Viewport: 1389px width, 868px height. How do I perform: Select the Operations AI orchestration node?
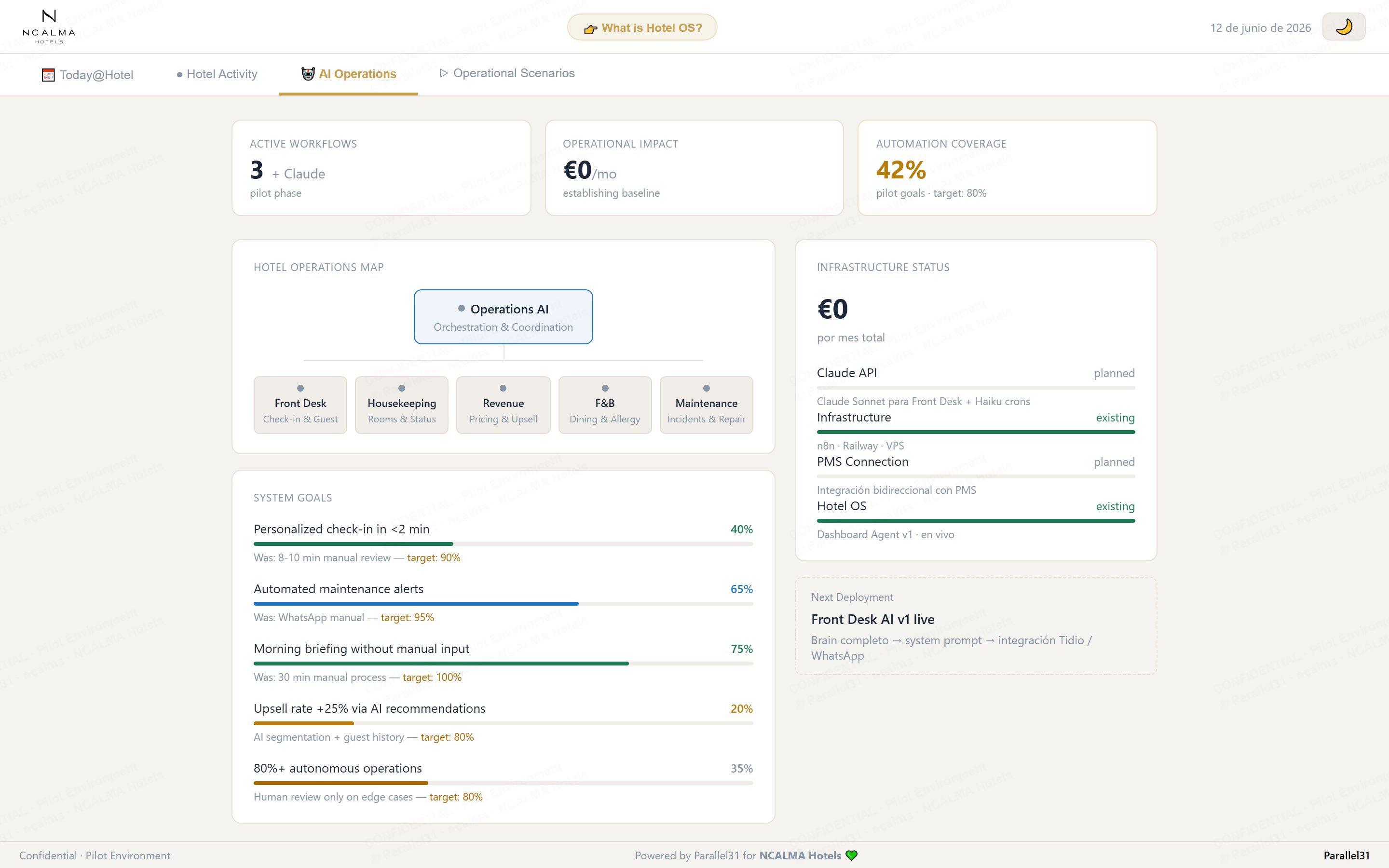coord(504,317)
